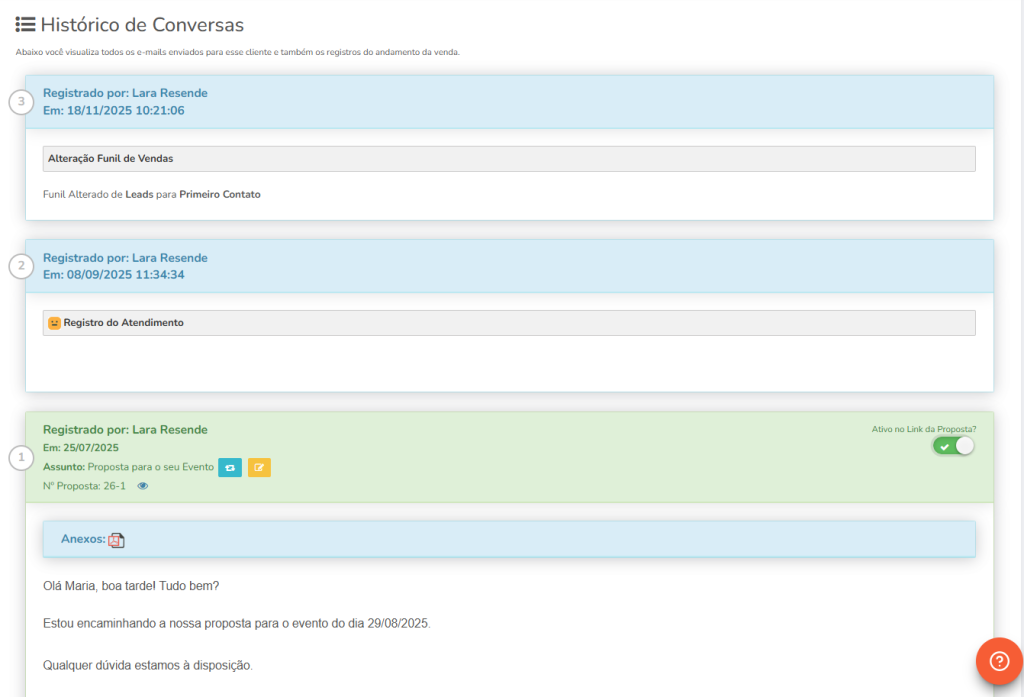Open the orange help question mark button
This screenshot has width=1024, height=697.
(999, 661)
